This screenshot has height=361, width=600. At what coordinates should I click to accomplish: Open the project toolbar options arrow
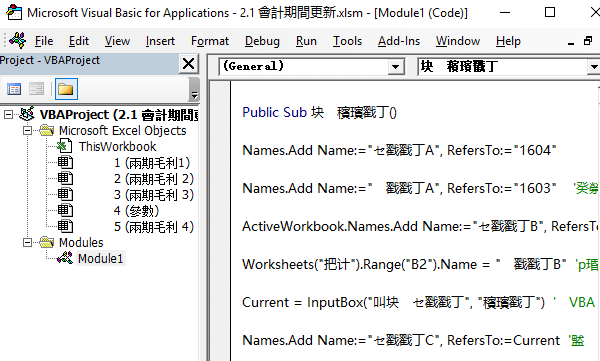point(194,90)
